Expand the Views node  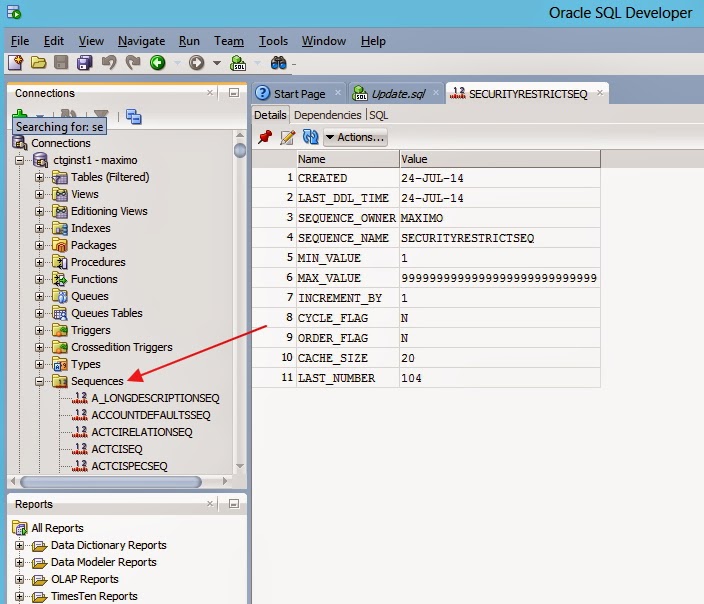[x=40, y=194]
